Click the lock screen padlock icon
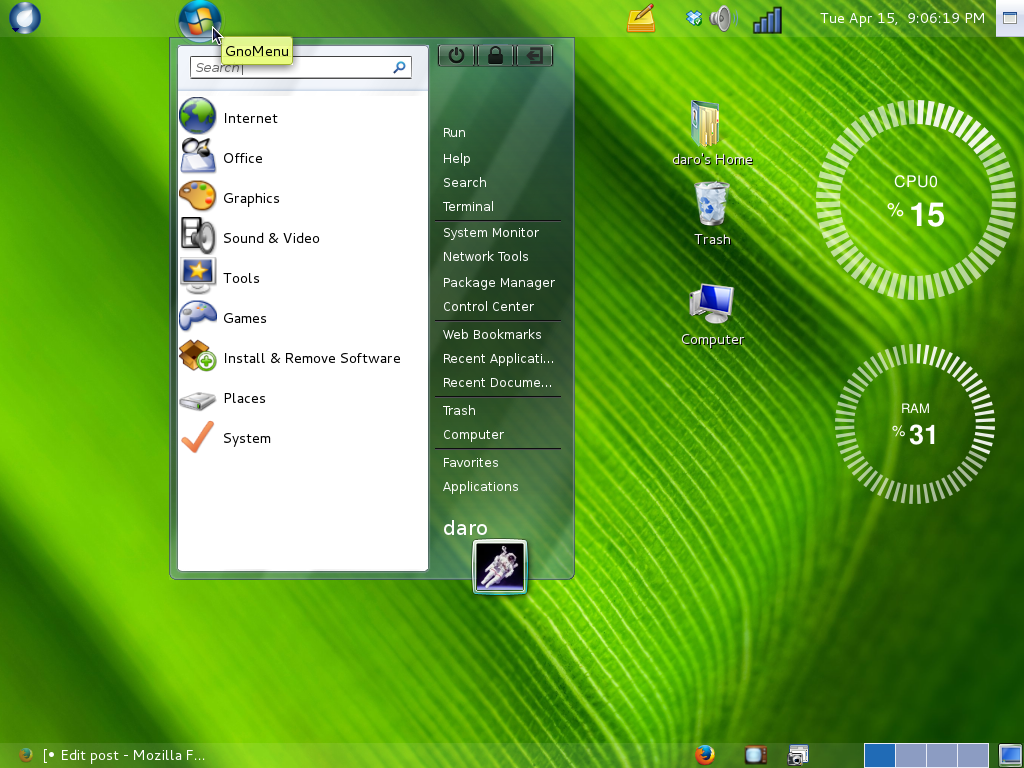This screenshot has height=768, width=1024. pyautogui.click(x=495, y=56)
